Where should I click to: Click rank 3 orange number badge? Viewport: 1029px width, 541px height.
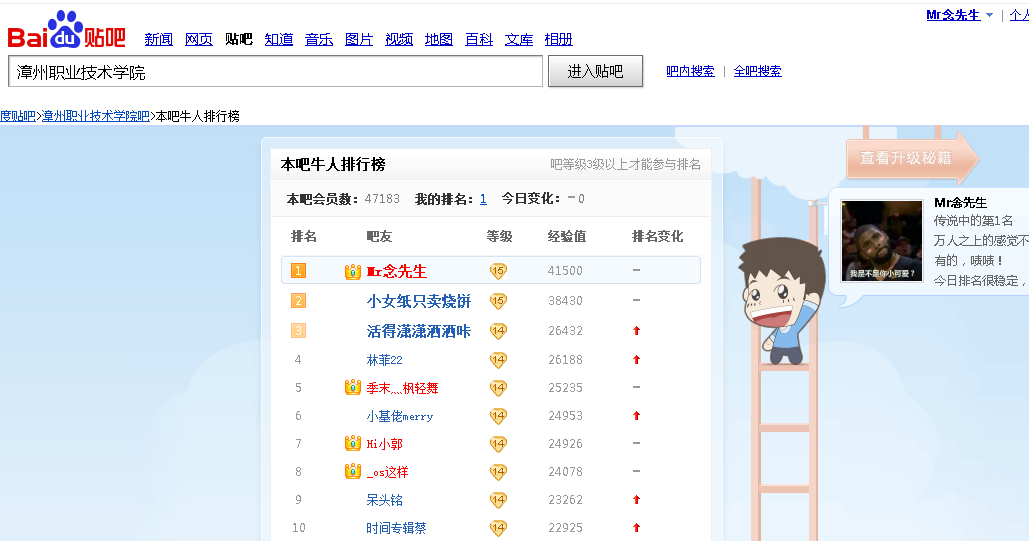point(298,331)
